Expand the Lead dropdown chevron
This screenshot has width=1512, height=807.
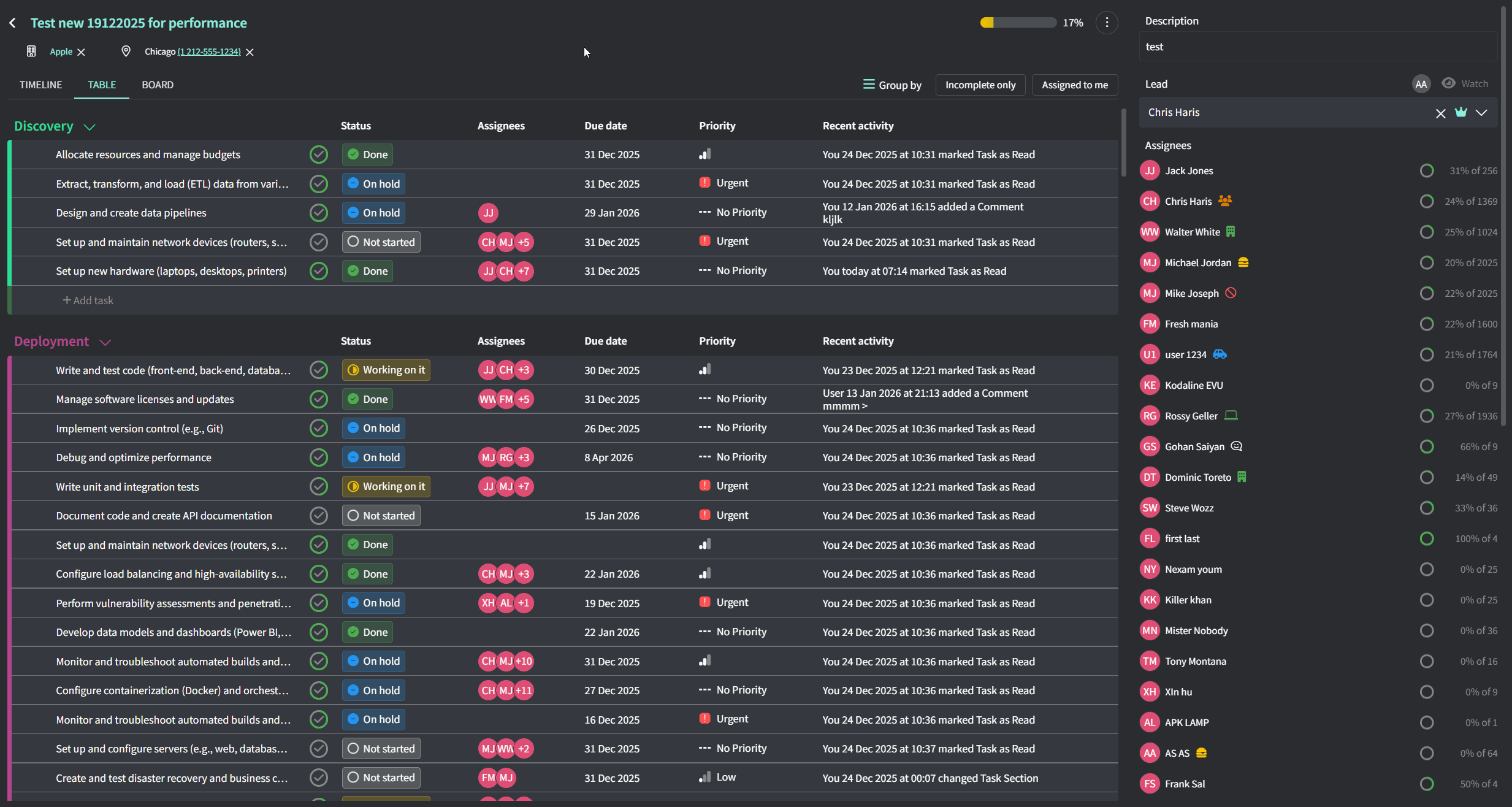pyautogui.click(x=1481, y=113)
